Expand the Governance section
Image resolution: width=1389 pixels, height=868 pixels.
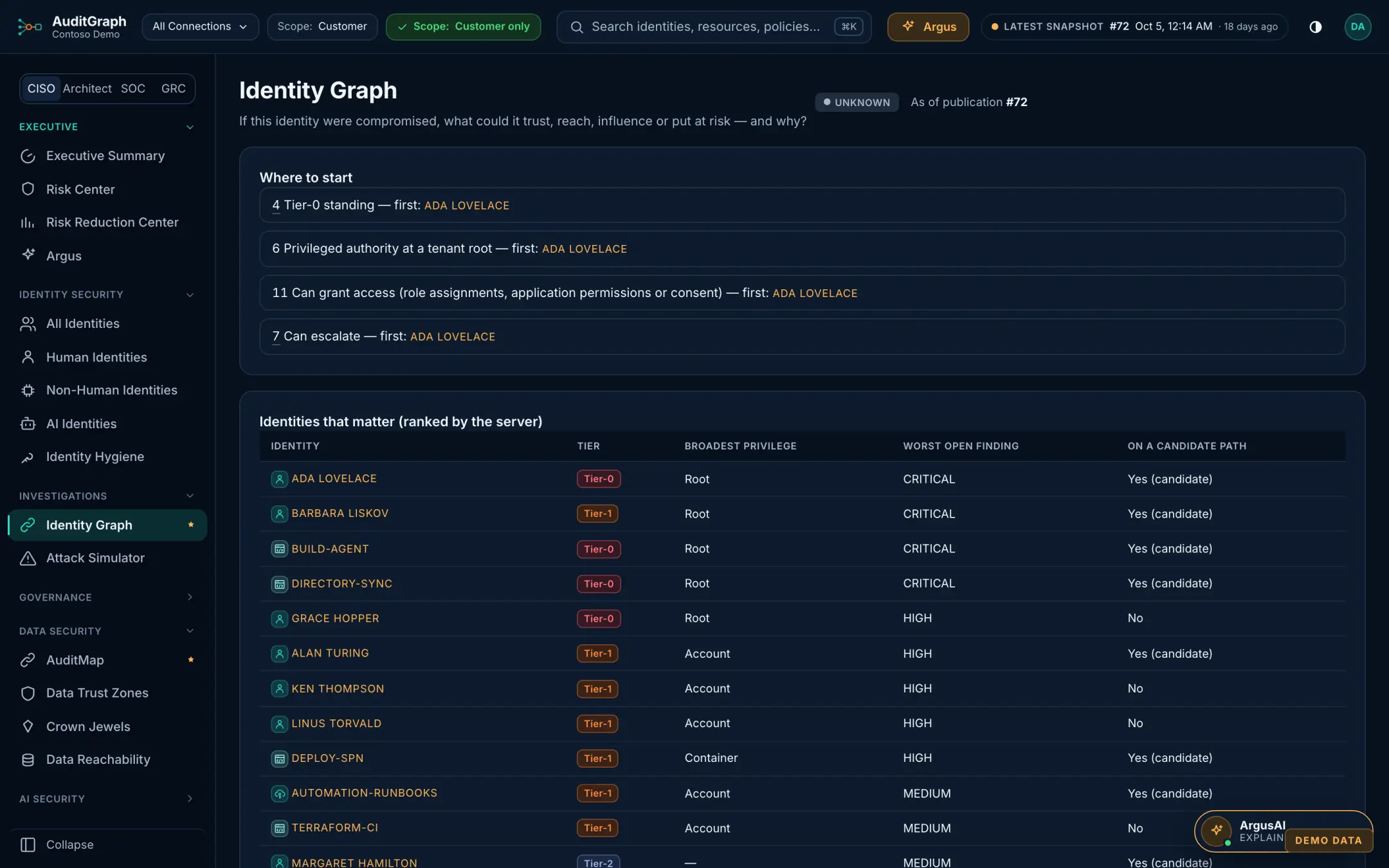[107, 597]
